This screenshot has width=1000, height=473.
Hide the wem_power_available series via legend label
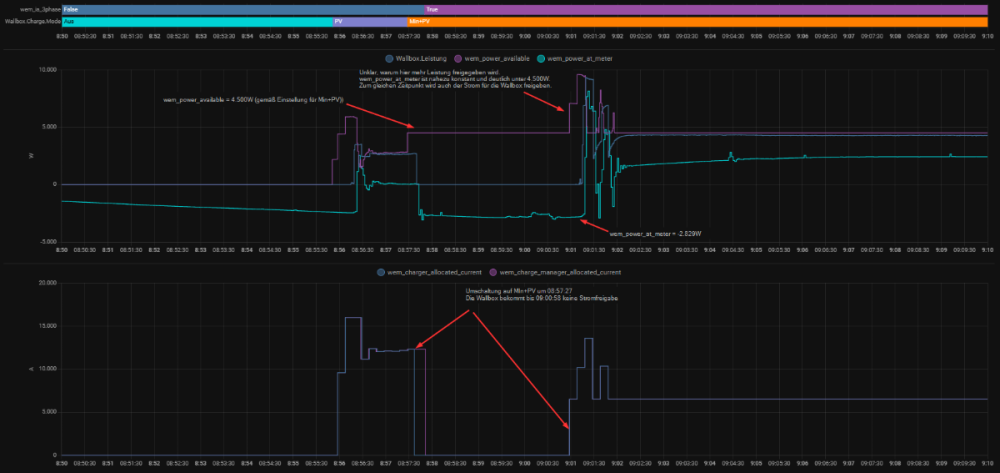pyautogui.click(x=496, y=58)
